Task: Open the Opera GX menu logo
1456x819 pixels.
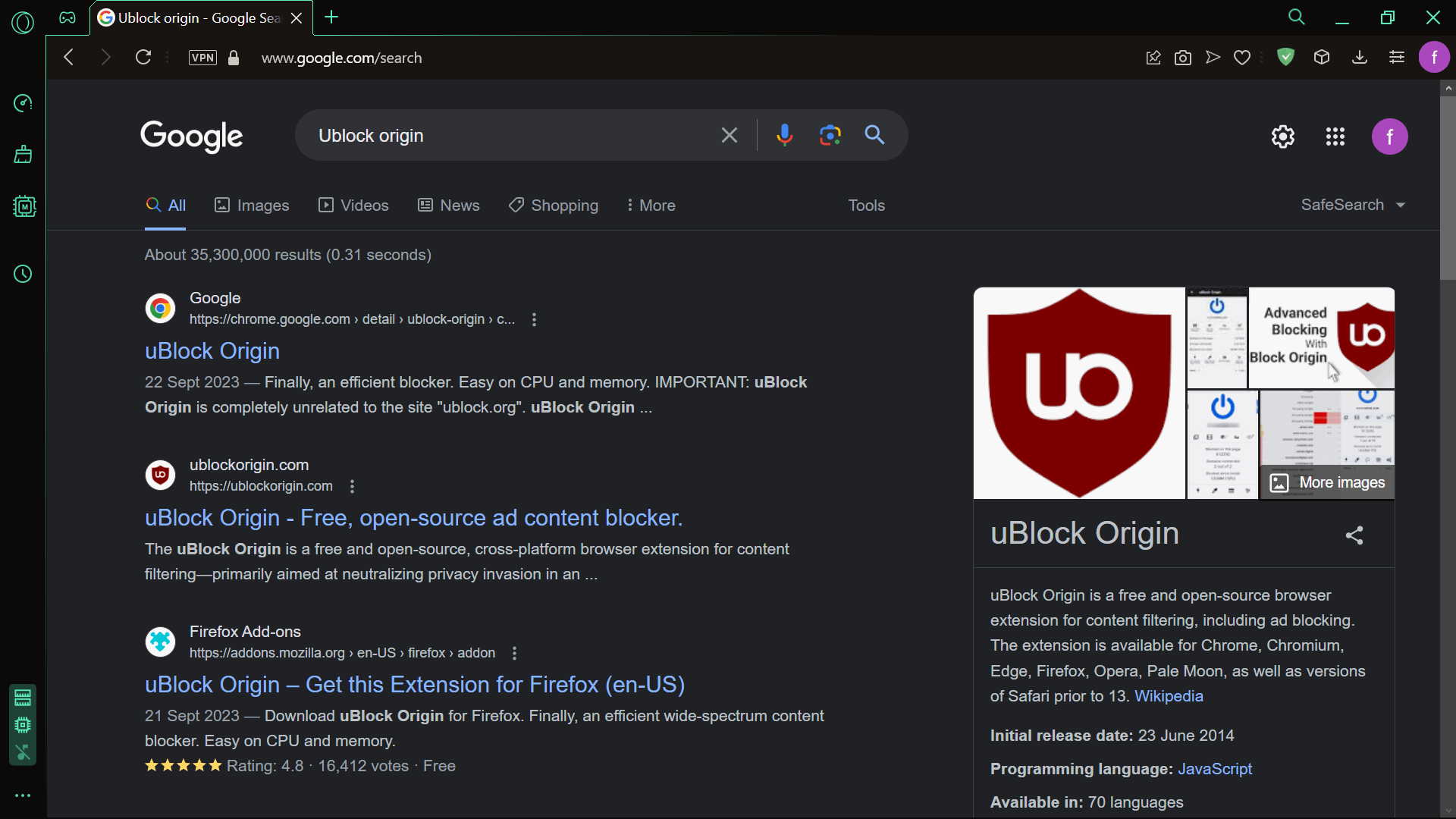Action: click(23, 22)
